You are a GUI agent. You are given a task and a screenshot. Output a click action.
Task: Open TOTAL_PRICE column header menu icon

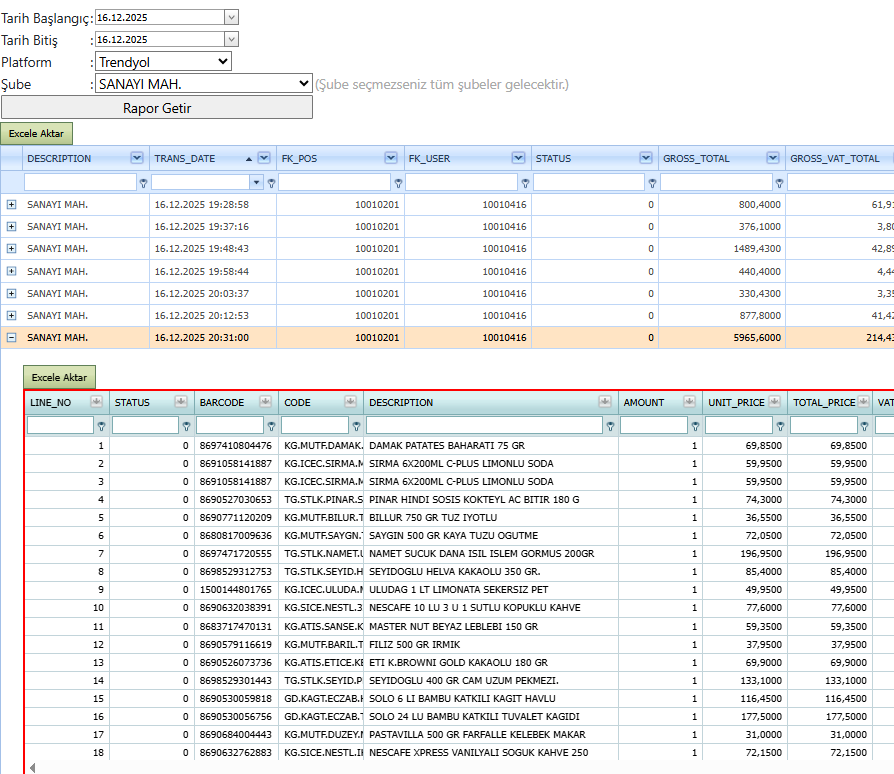pyautogui.click(x=863, y=402)
